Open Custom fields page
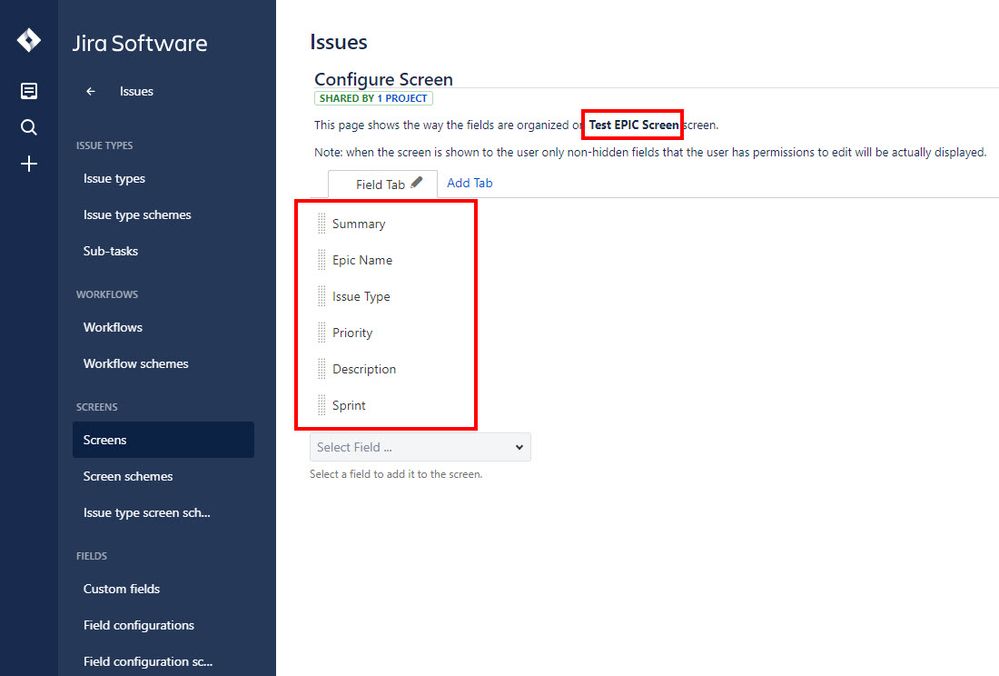The height and width of the screenshot is (676, 999). (x=121, y=589)
